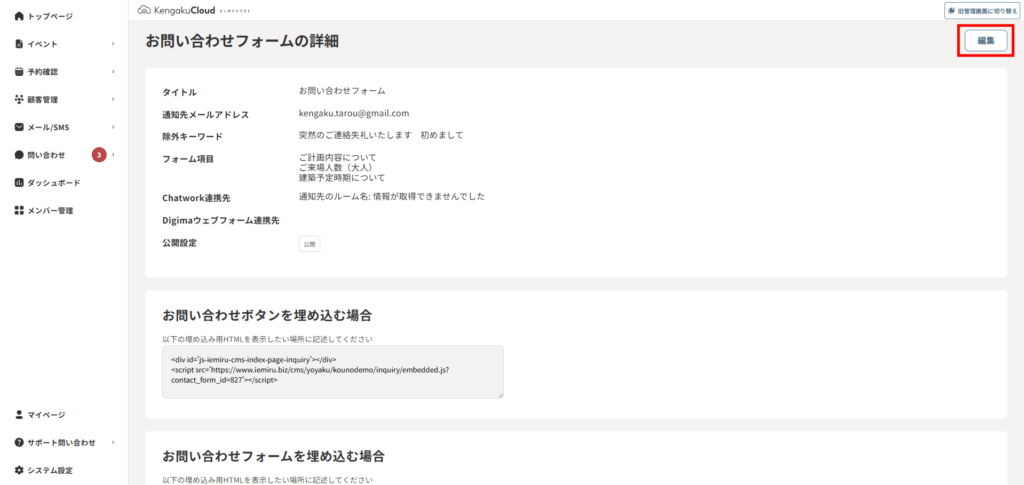Viewport: 1024px width, 485px height.
Task: Click the title value お問い合わせフォーム
Action: click(342, 91)
